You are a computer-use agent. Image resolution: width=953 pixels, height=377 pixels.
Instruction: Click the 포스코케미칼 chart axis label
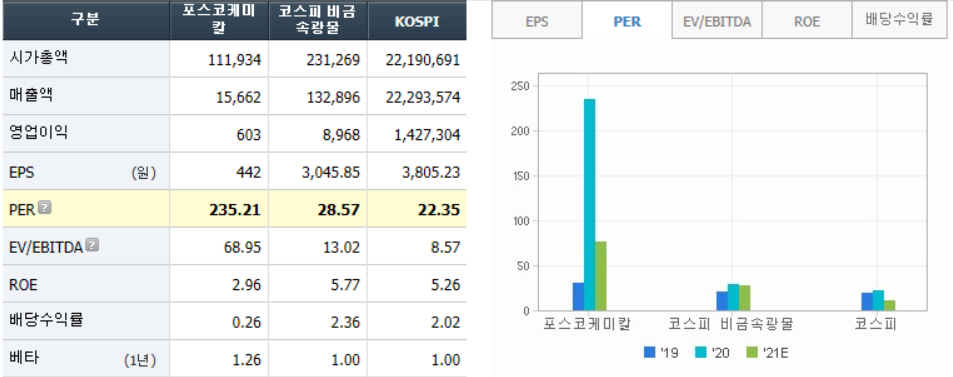(587, 323)
